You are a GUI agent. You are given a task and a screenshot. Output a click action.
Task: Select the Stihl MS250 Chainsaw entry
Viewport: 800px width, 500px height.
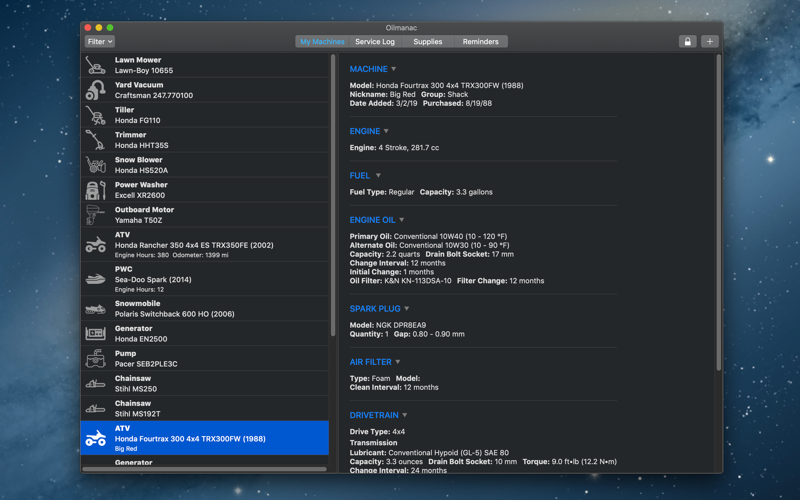(205, 384)
